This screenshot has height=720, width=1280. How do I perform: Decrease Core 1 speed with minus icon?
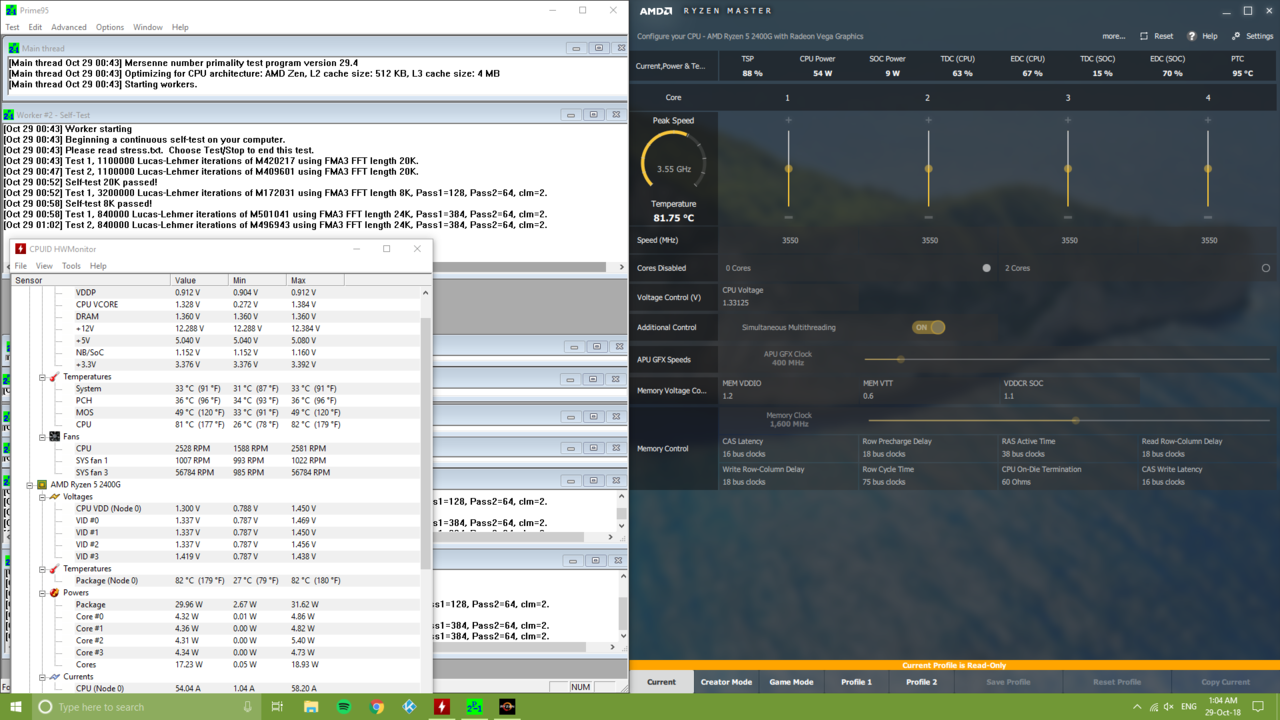coord(788,217)
